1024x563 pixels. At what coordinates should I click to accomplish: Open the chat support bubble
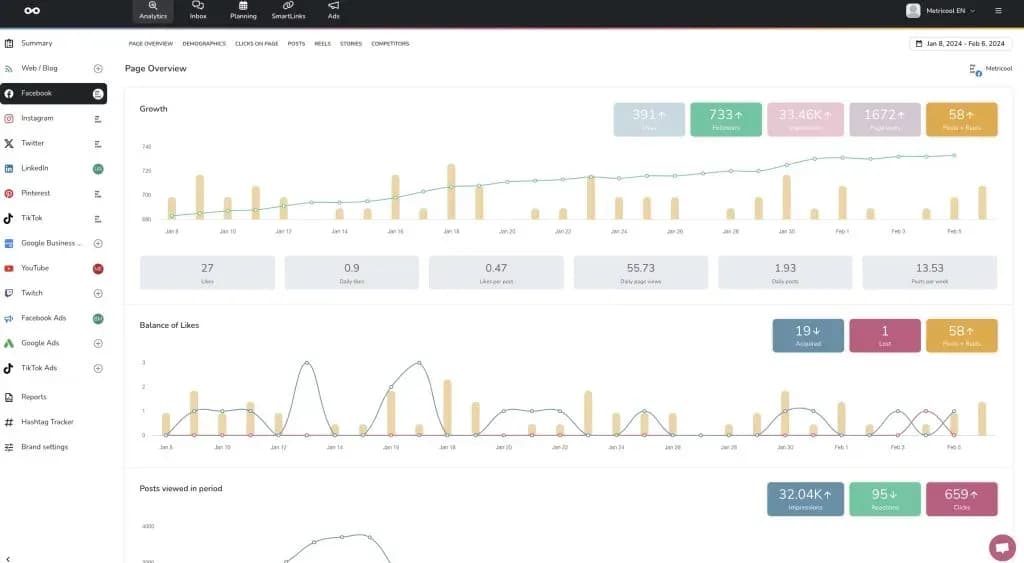[1002, 547]
